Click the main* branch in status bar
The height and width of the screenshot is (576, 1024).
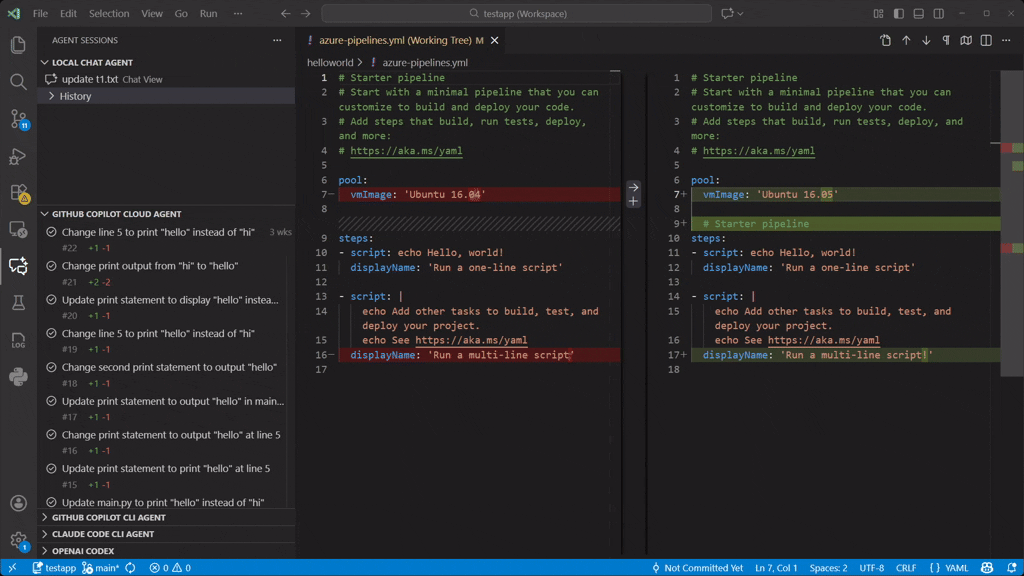click(x=101, y=568)
